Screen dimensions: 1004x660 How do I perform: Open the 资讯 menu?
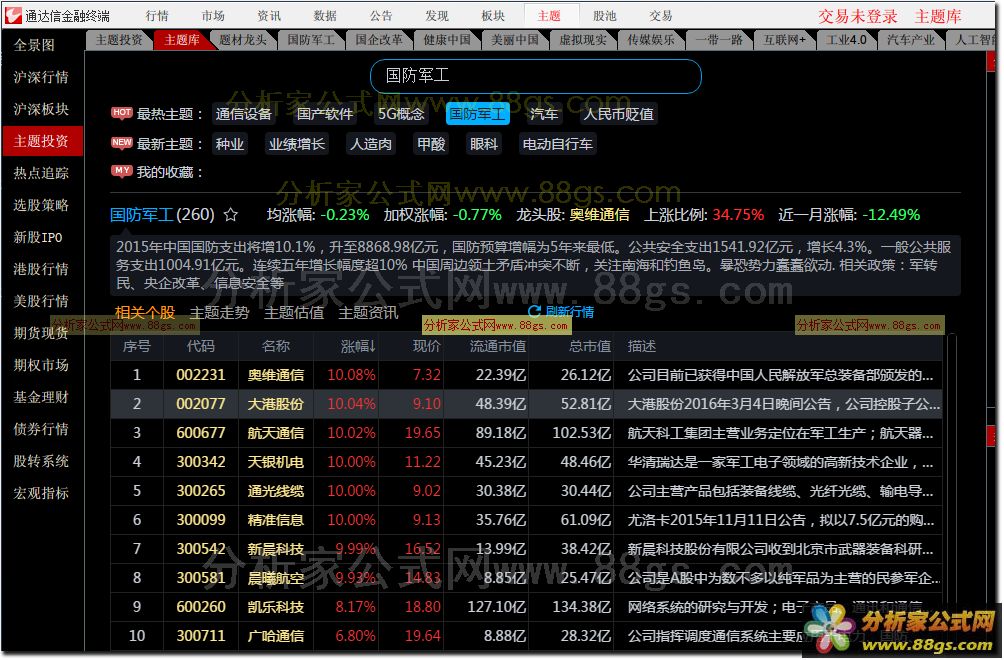point(269,15)
